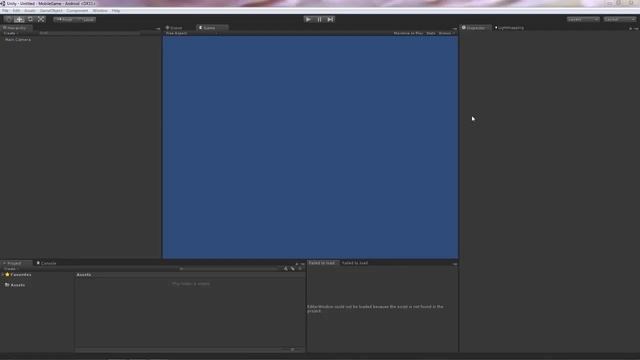640x360 pixels.
Task: Open the Gizmos dropdown
Action: [x=447, y=33]
